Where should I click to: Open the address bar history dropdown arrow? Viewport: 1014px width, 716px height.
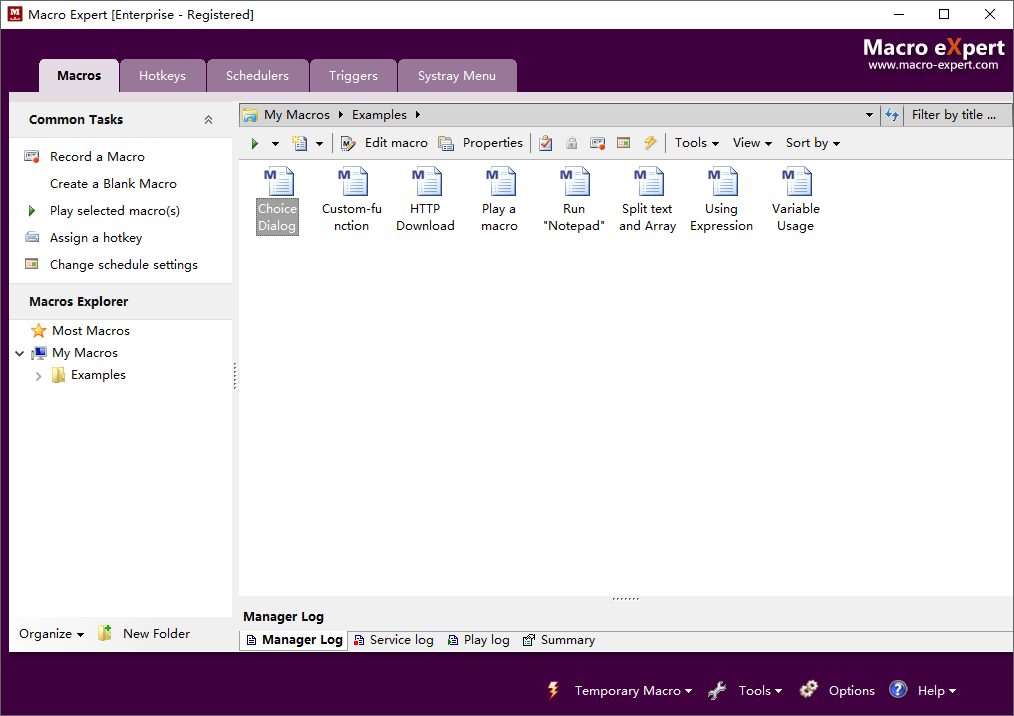point(869,115)
